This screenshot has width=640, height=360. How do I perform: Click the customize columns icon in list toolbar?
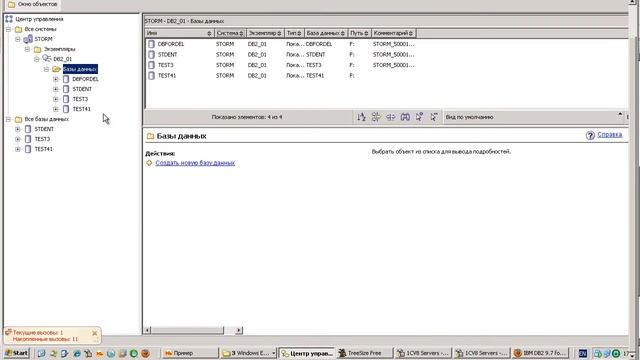tap(391, 117)
